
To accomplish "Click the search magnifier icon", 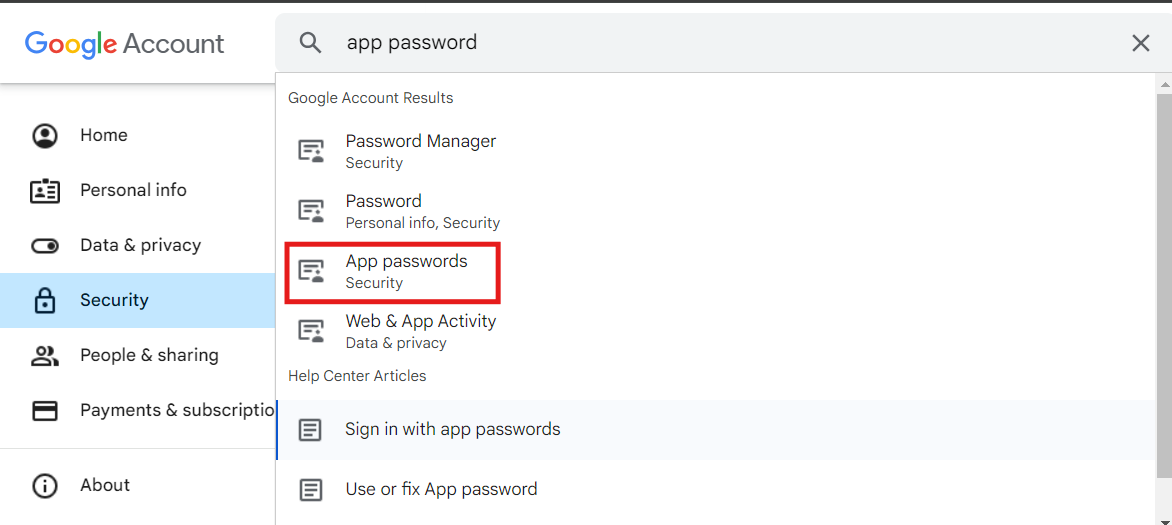I will [x=310, y=43].
